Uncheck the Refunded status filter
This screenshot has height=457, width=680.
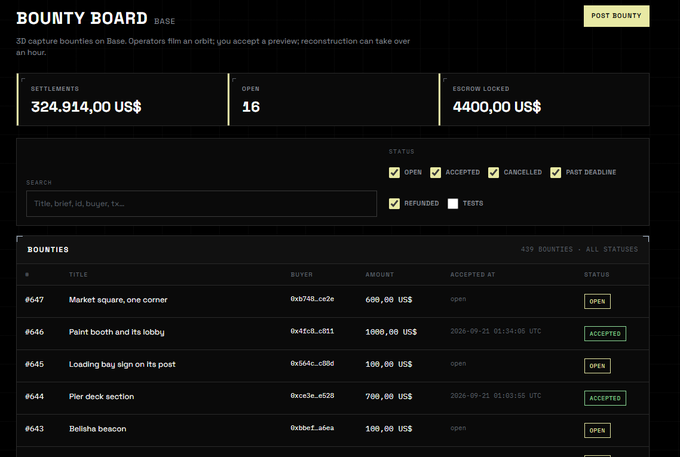pos(394,204)
